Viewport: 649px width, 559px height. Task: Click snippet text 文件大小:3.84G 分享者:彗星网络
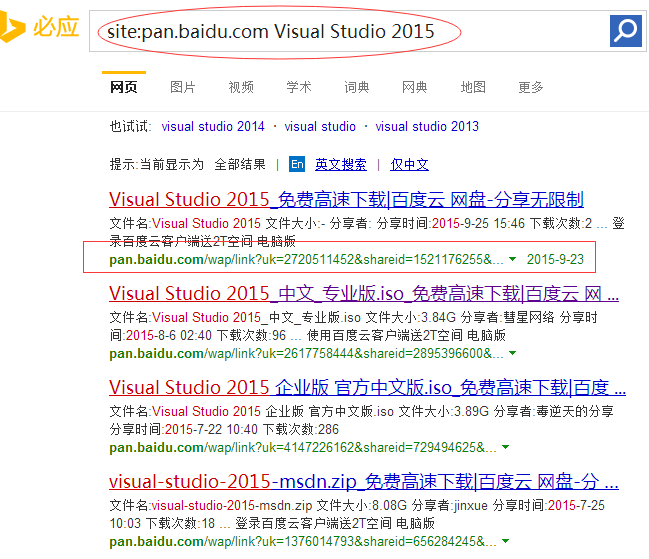tap(460, 317)
